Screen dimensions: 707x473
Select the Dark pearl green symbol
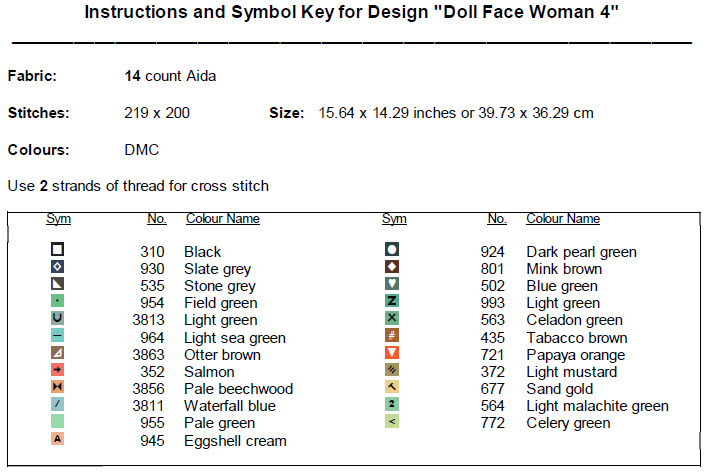coord(392,250)
